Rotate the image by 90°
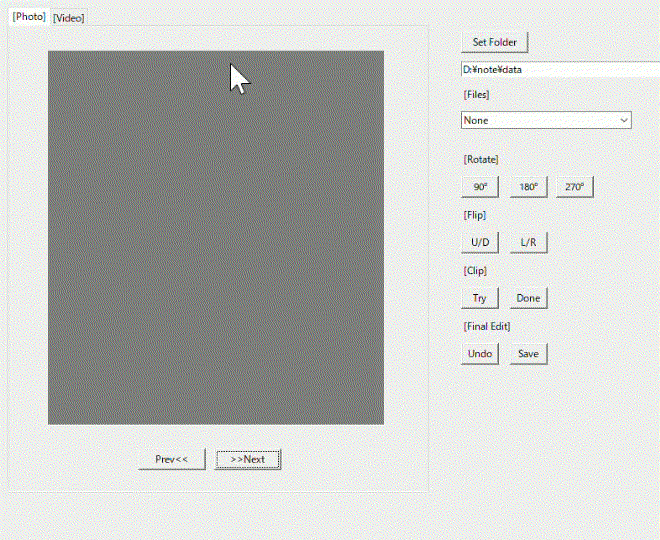 coord(480,187)
